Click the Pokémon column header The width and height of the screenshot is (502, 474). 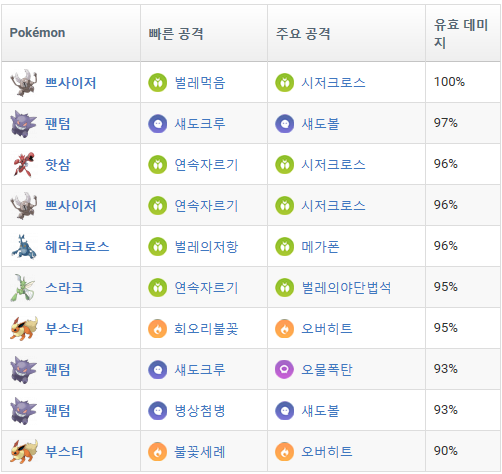[37, 33]
